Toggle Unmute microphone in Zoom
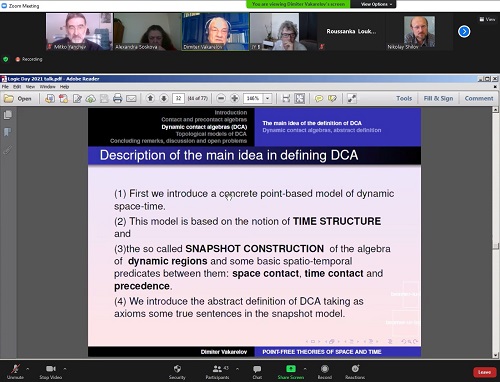 15,371
